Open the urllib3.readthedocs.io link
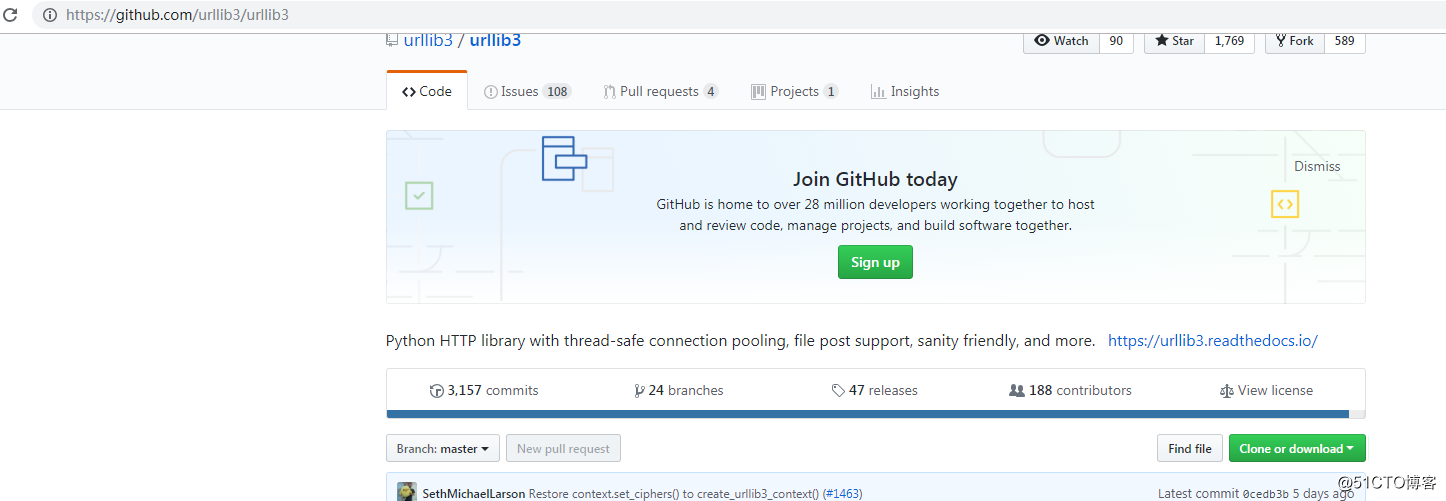This screenshot has width=1446, height=501. pos(1213,341)
